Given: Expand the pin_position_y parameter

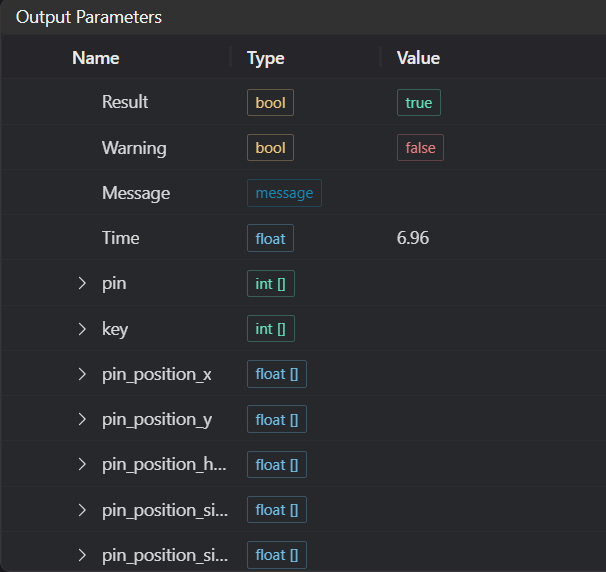Looking at the screenshot, I should pos(82,420).
